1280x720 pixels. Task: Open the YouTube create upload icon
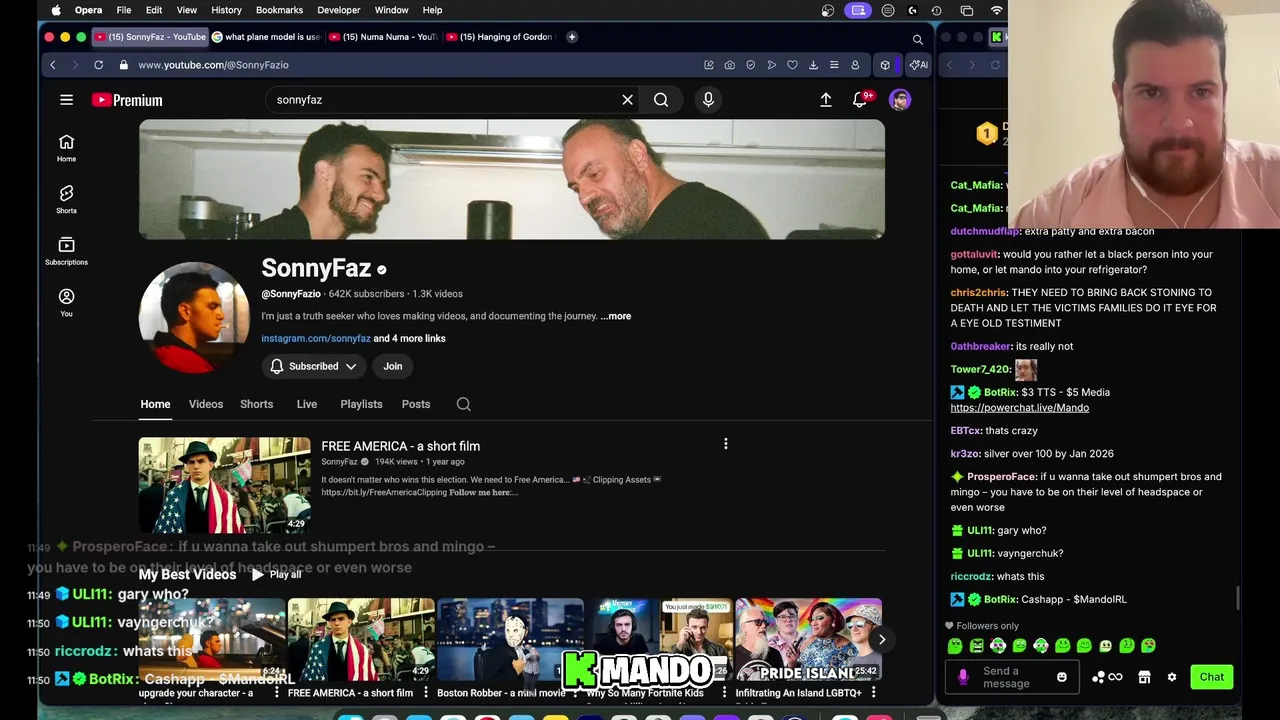coord(826,100)
